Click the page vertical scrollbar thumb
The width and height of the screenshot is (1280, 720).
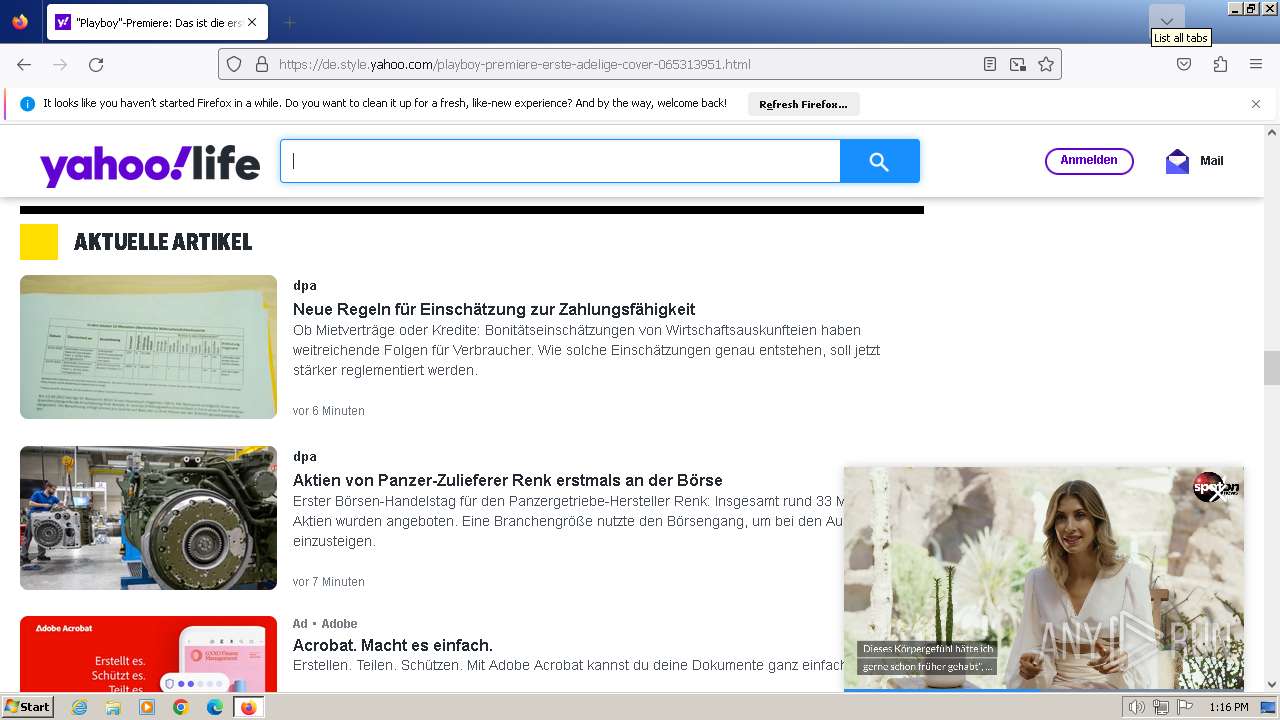click(x=1272, y=368)
